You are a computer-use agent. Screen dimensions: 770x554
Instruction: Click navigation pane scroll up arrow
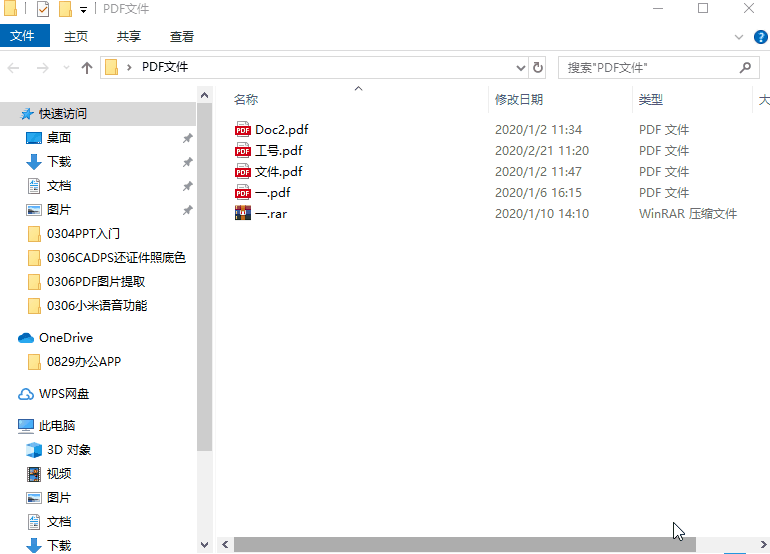(205, 95)
